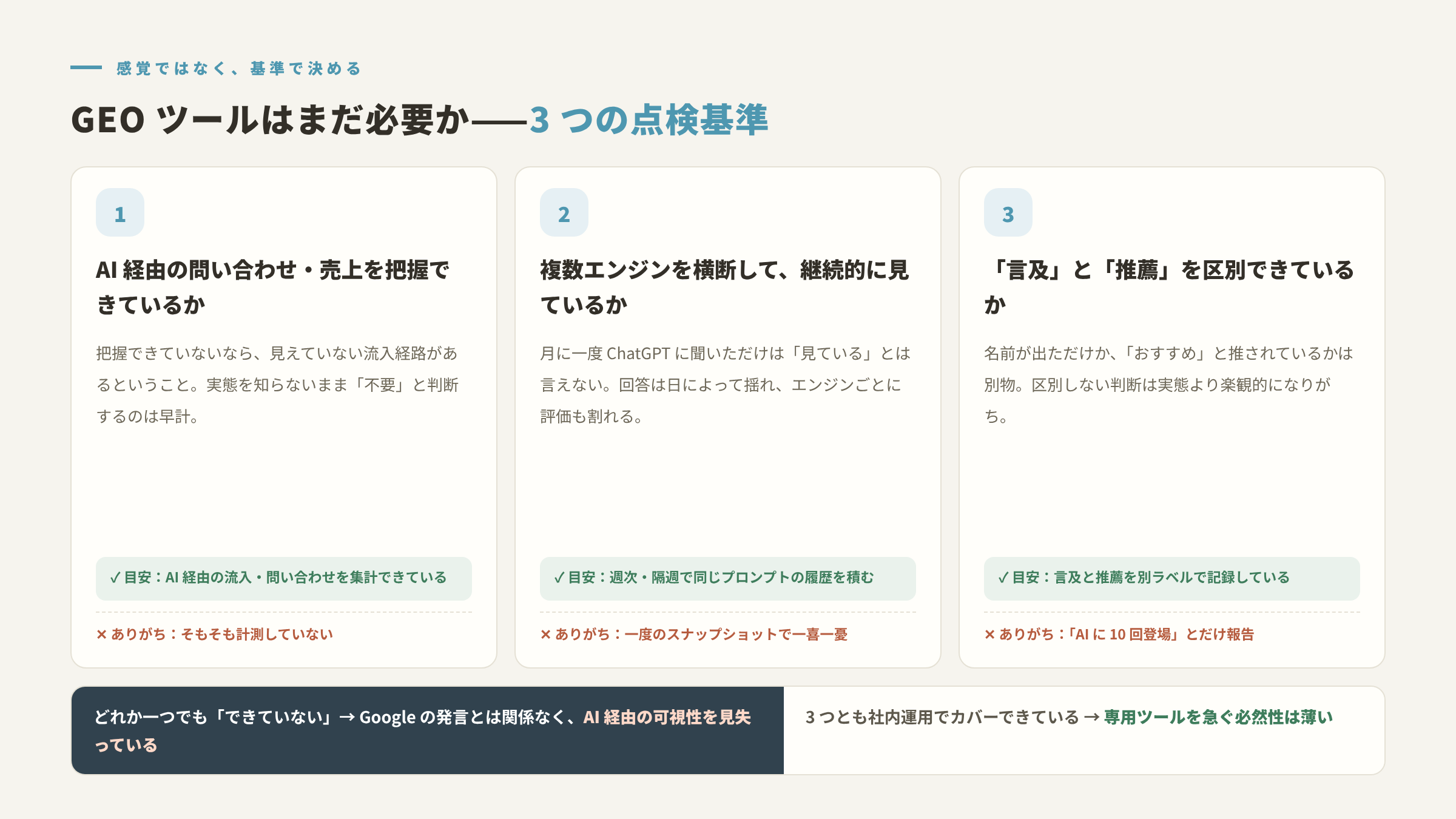Click the number 3 badge

1008,212
